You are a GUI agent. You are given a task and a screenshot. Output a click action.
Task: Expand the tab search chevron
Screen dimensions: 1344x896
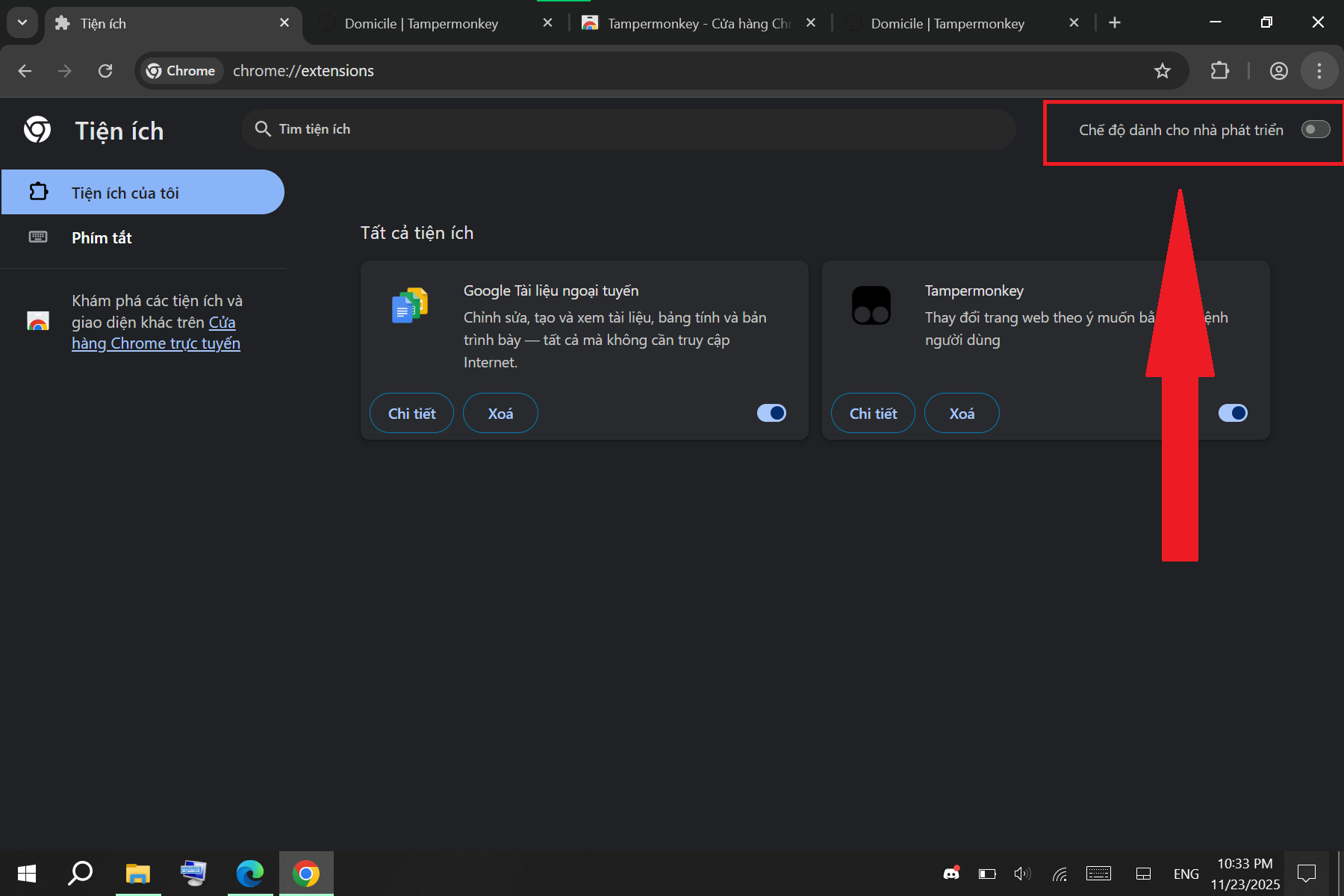[x=22, y=22]
